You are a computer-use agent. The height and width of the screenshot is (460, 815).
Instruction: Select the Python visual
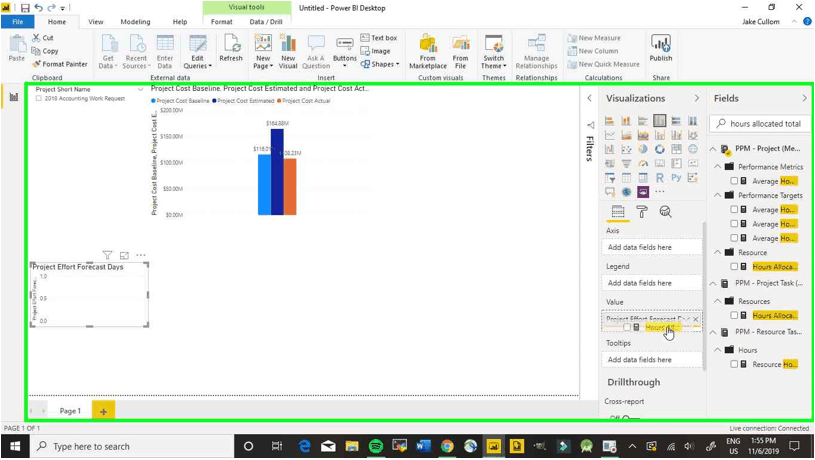click(x=676, y=178)
